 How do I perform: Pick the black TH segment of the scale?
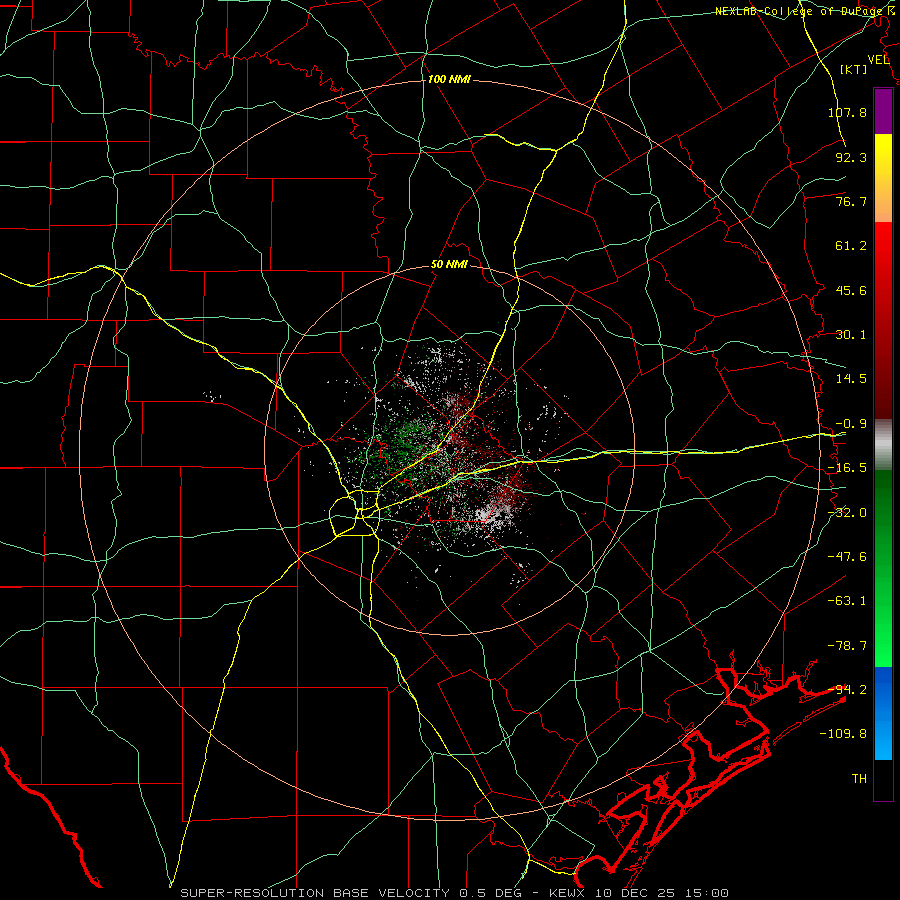point(883,780)
